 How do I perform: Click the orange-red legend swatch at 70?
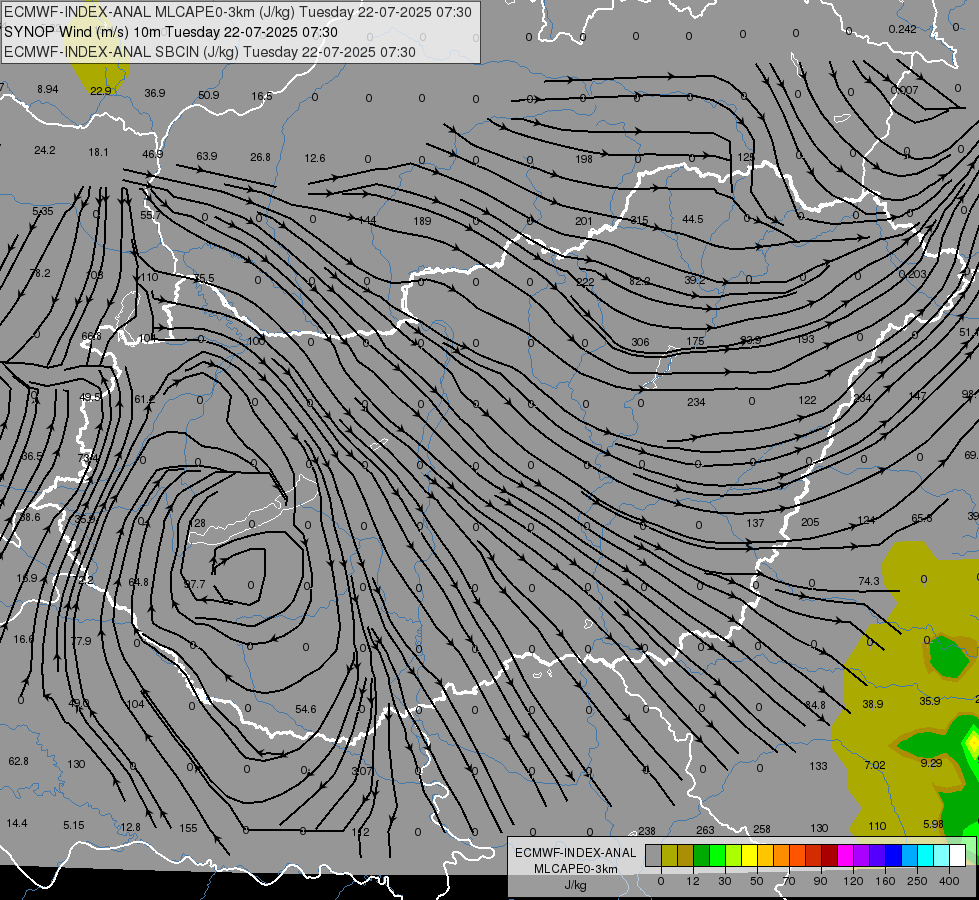tap(798, 855)
